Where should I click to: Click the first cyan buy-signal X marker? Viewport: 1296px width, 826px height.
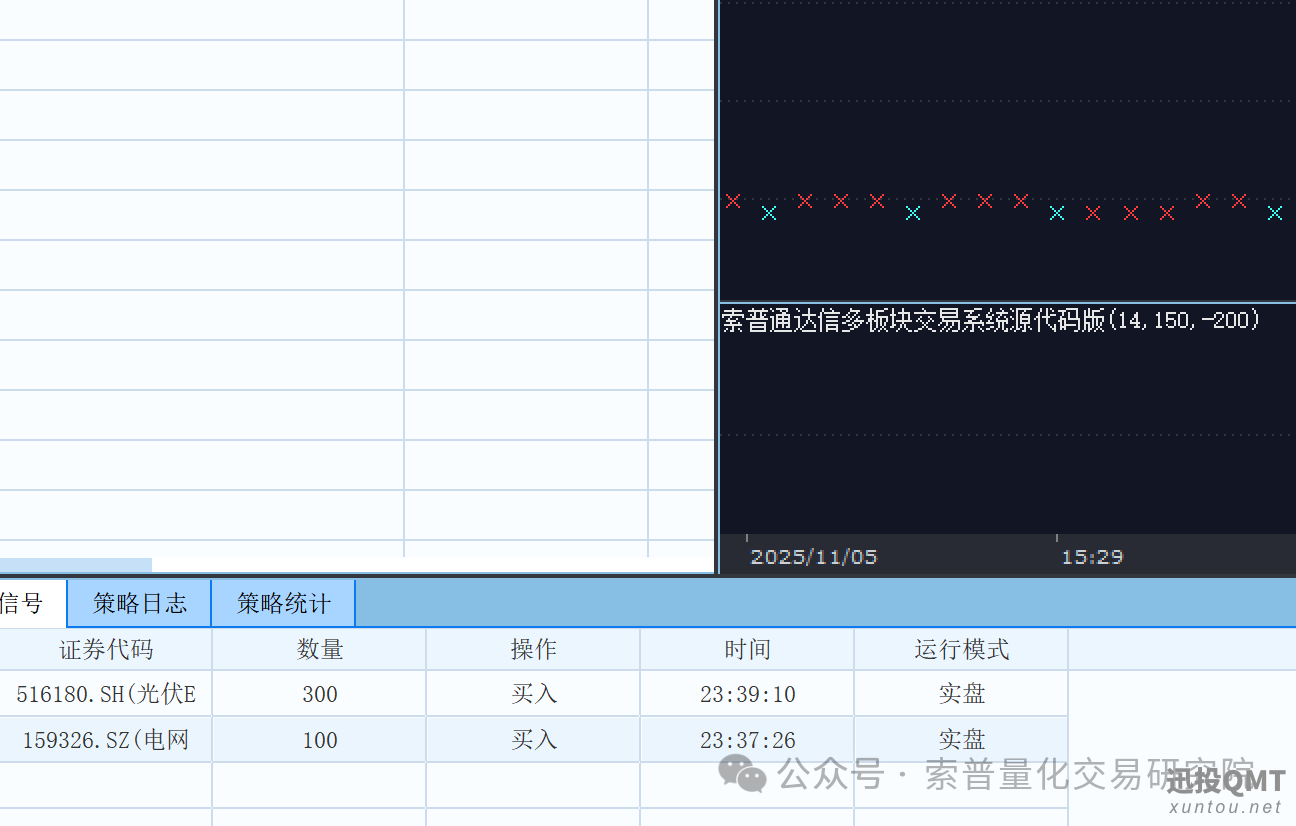point(768,212)
